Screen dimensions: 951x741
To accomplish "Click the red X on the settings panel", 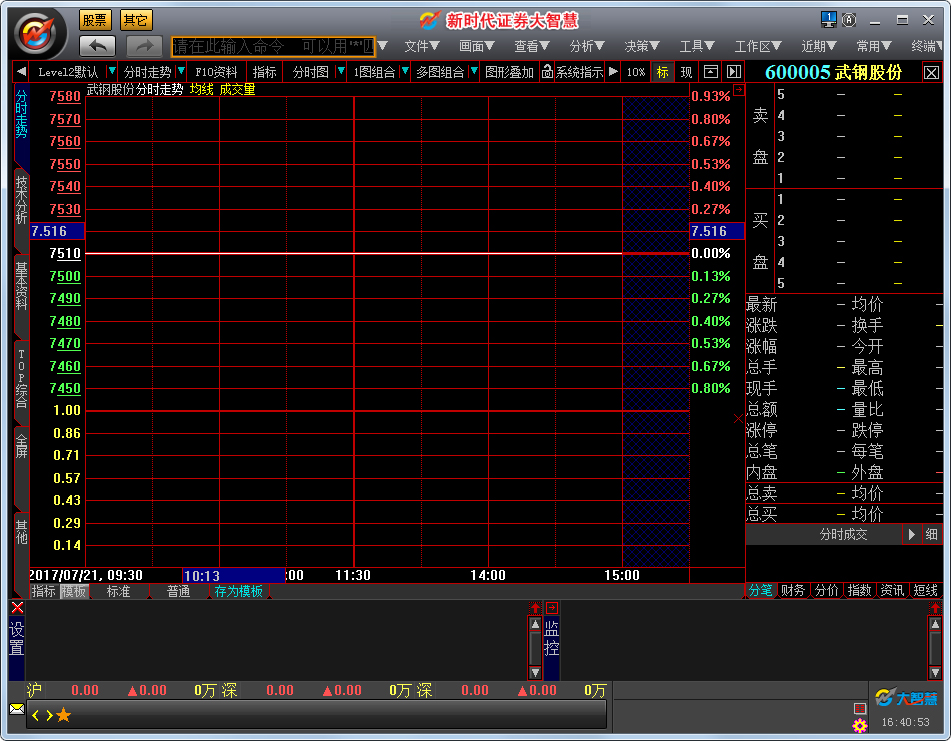I will (x=17, y=608).
